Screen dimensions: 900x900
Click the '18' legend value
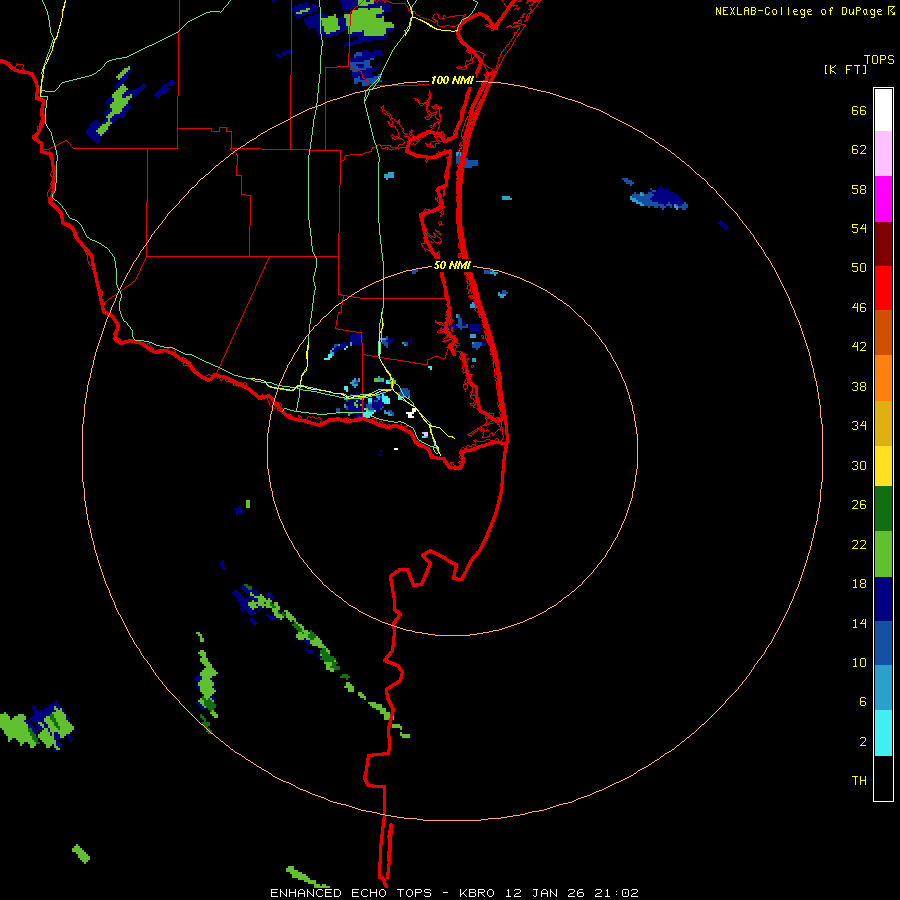click(859, 584)
